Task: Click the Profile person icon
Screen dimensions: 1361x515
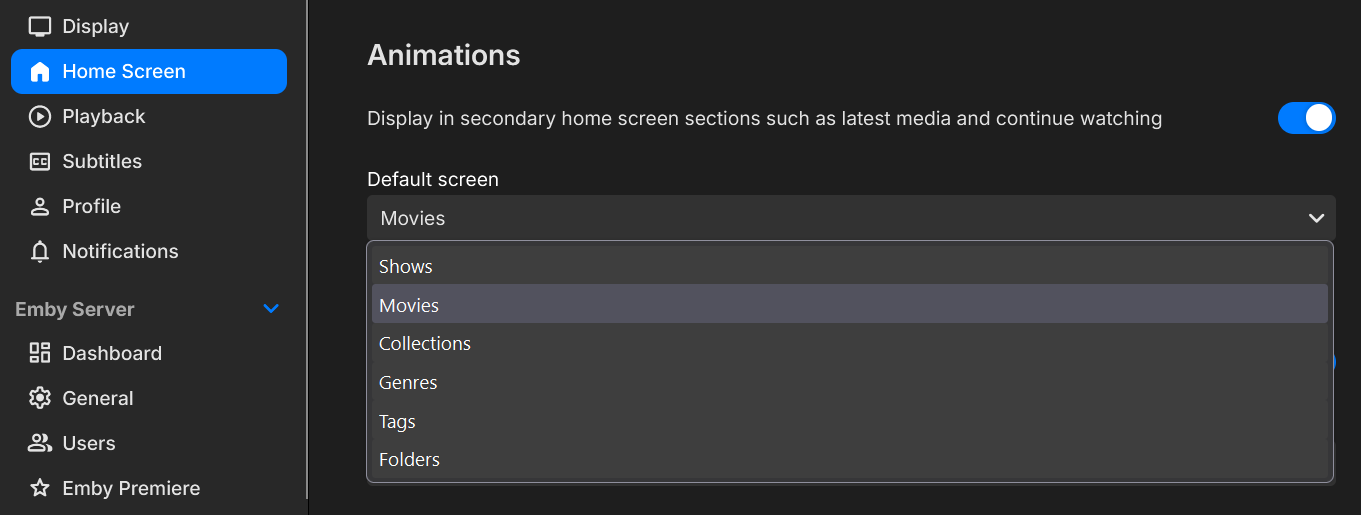Action: (x=40, y=207)
